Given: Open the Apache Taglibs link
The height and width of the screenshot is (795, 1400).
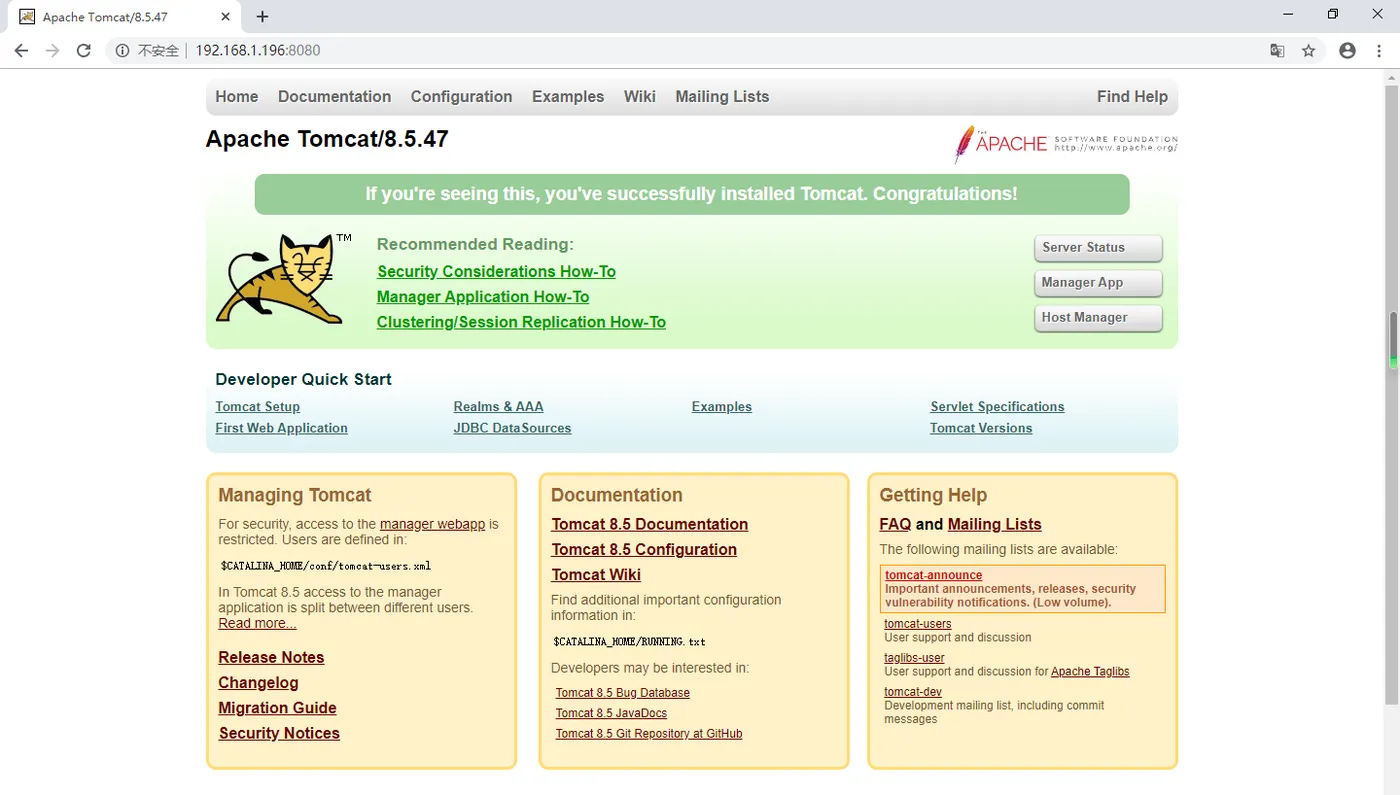Looking at the screenshot, I should point(1090,672).
